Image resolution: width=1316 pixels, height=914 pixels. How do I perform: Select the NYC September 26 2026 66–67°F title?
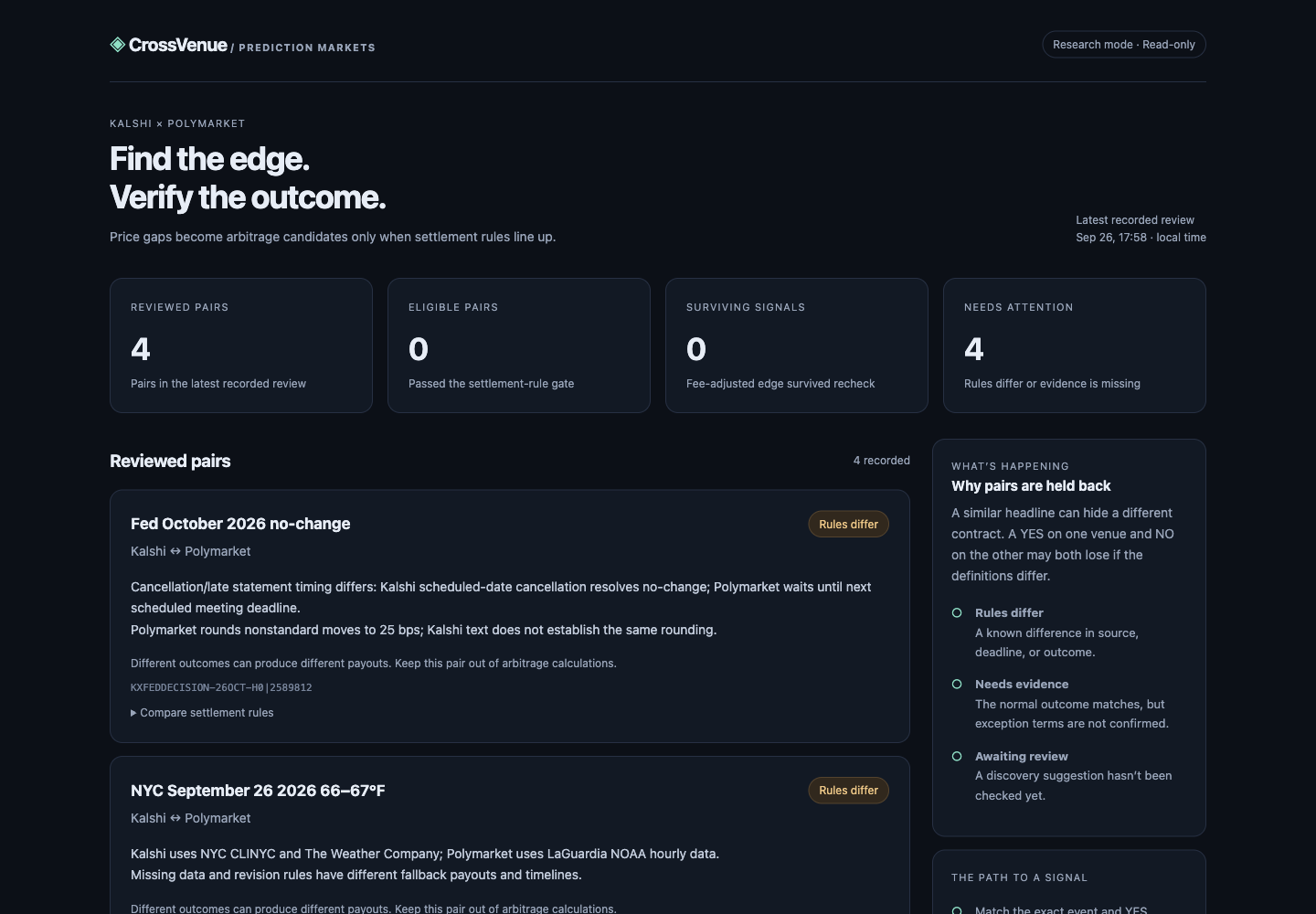point(258,791)
